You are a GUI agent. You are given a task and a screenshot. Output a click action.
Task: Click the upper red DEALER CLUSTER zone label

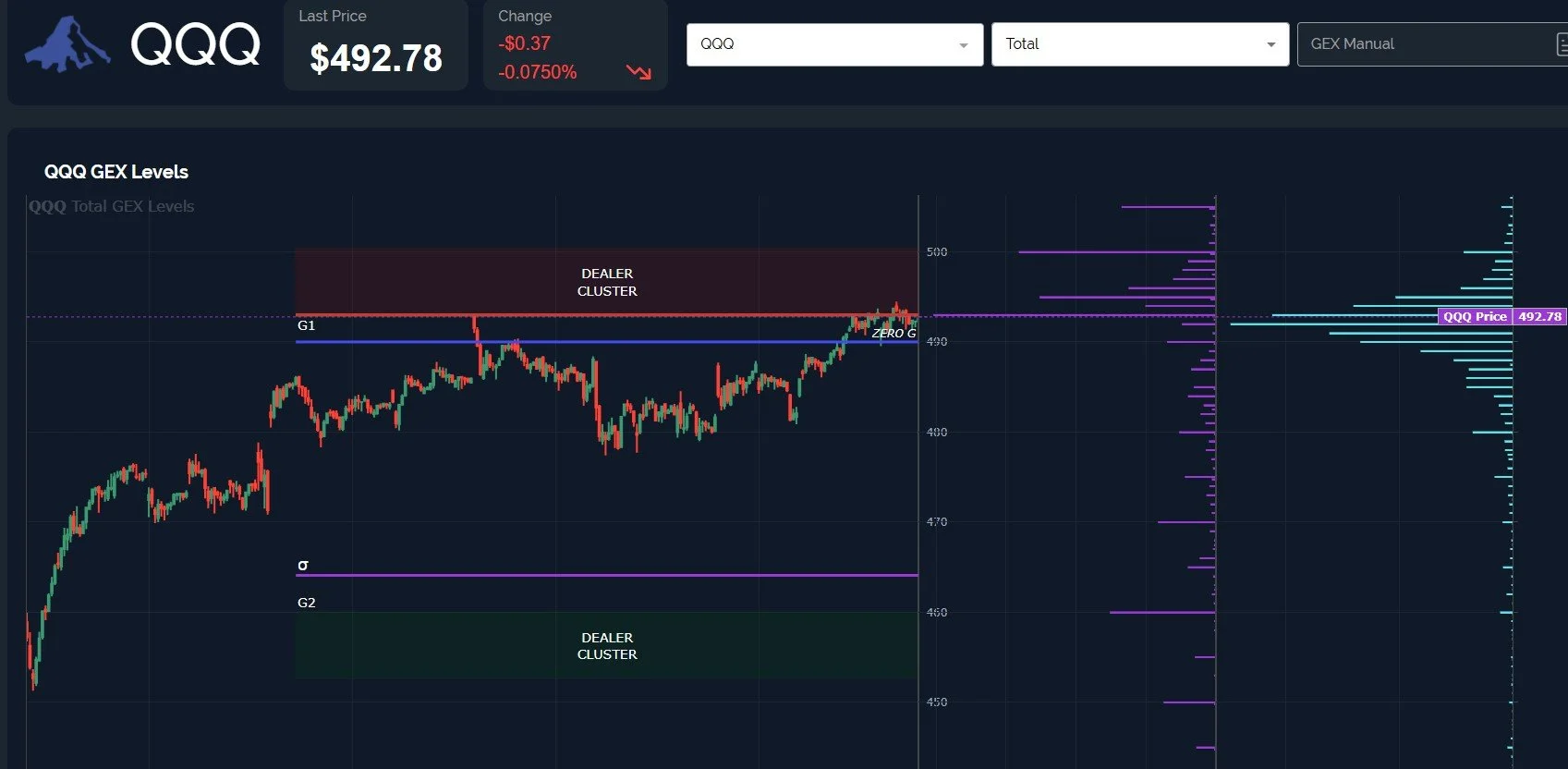pos(607,282)
